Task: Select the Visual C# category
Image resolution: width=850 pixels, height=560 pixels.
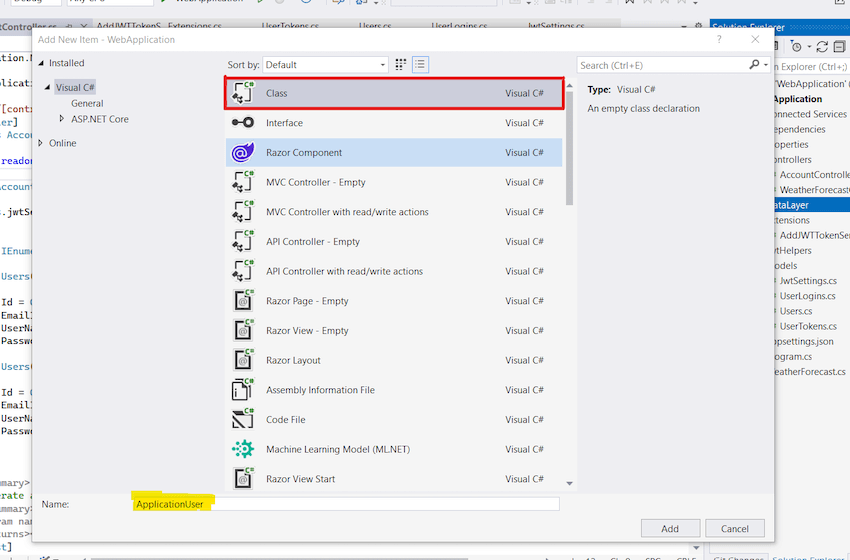Action: click(75, 87)
